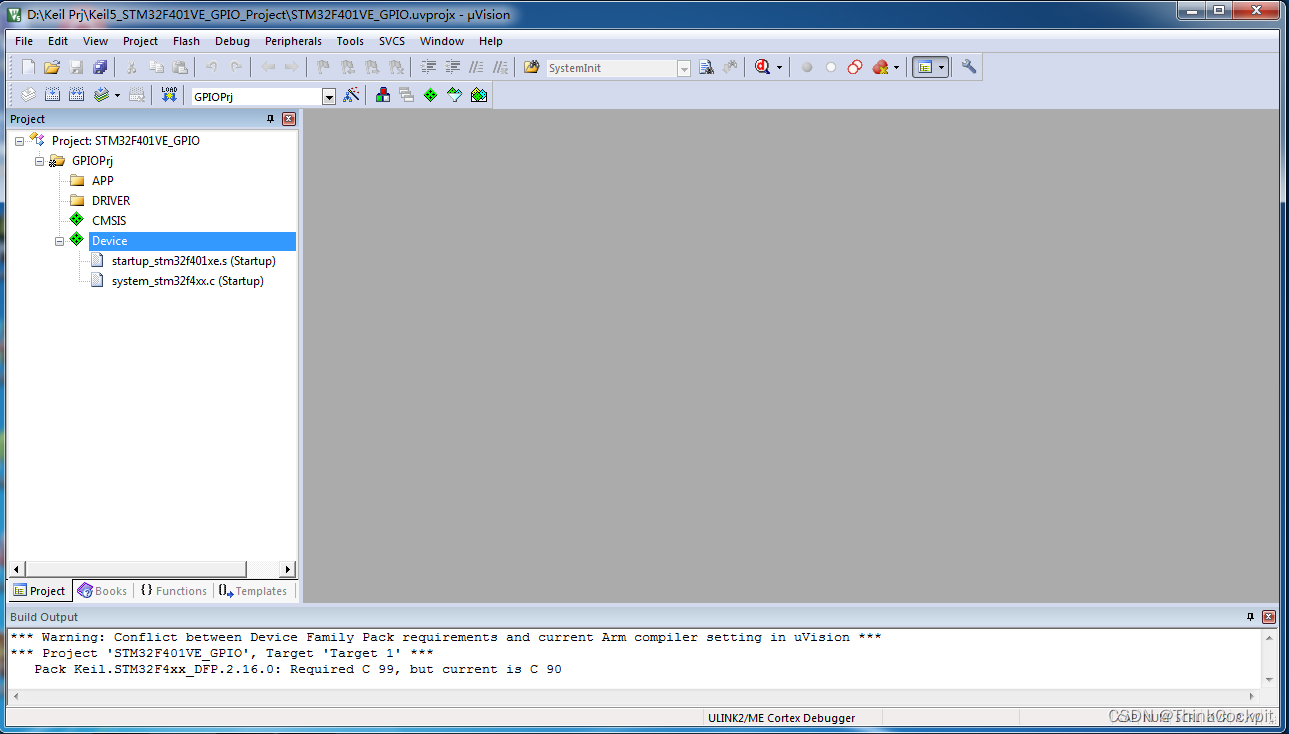Image resolution: width=1289 pixels, height=734 pixels.
Task: Open the SVCS menu
Action: (392, 41)
